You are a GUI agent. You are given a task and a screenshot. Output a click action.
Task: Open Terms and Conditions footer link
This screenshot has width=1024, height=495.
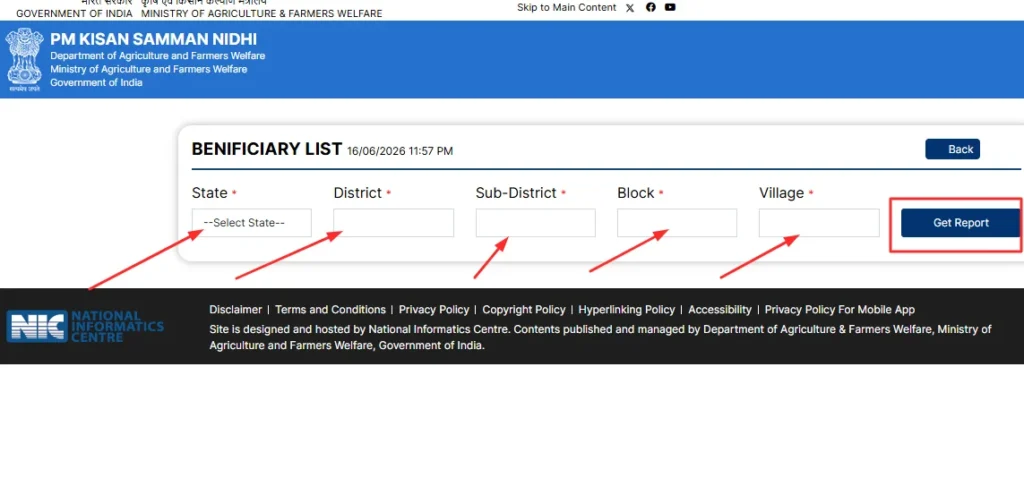coord(330,310)
